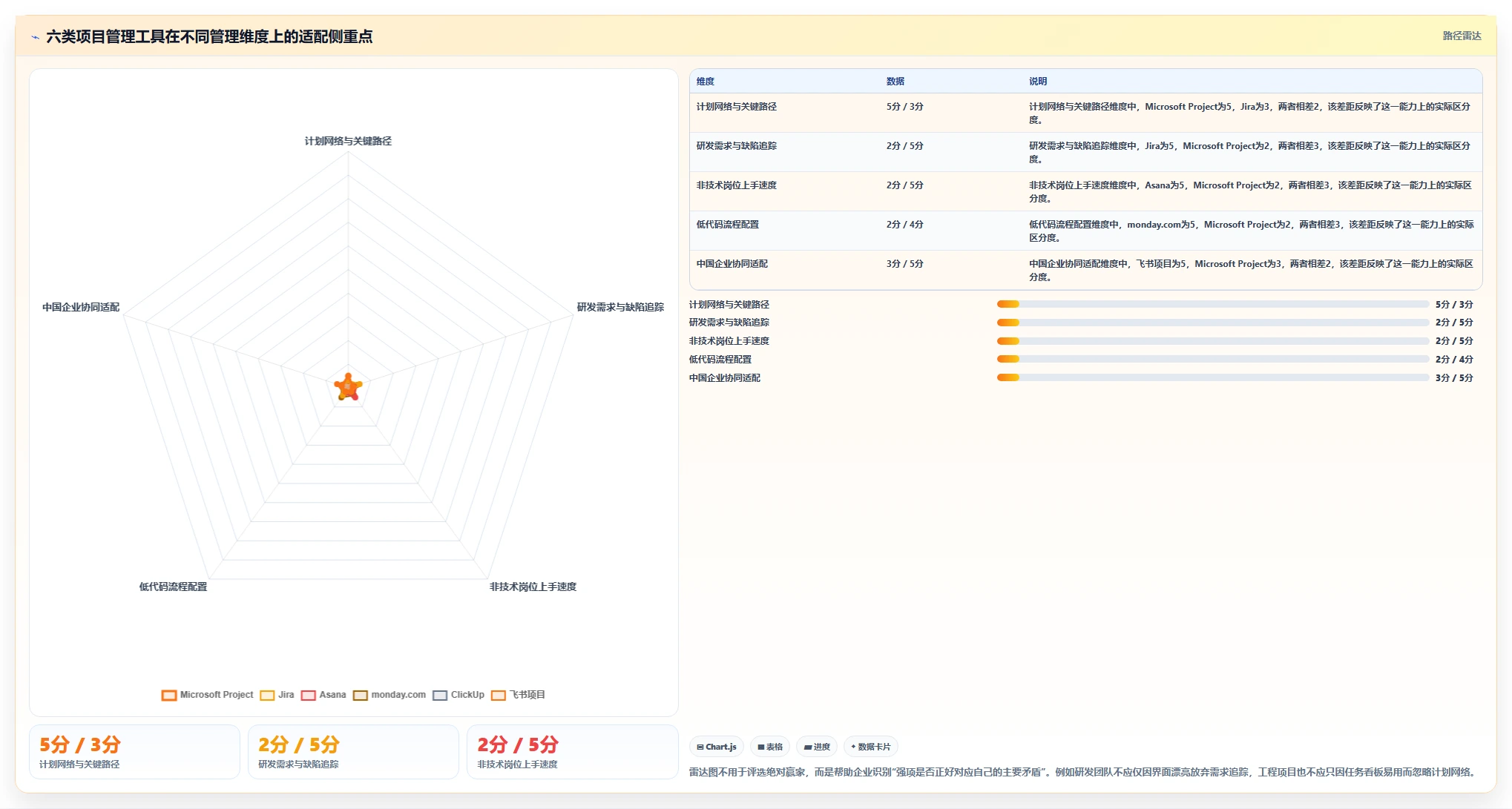Click the 数据 column header
This screenshot has width=1512, height=809.
[895, 82]
